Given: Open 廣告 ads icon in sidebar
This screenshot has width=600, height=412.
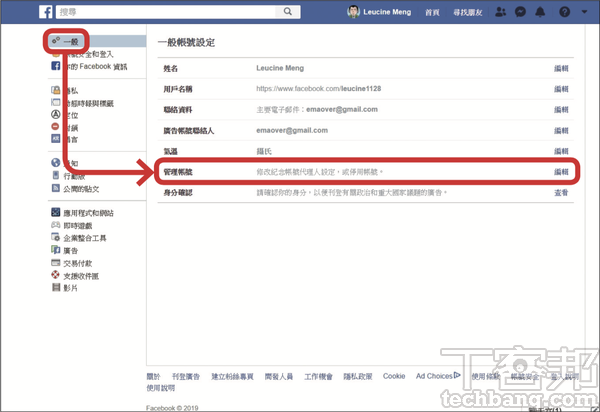Looking at the screenshot, I should [x=56, y=250].
